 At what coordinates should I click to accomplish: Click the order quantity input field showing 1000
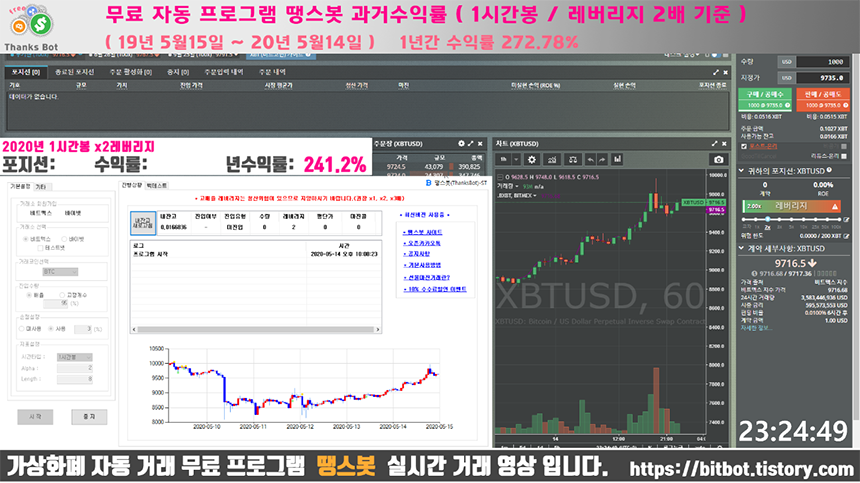[823, 62]
